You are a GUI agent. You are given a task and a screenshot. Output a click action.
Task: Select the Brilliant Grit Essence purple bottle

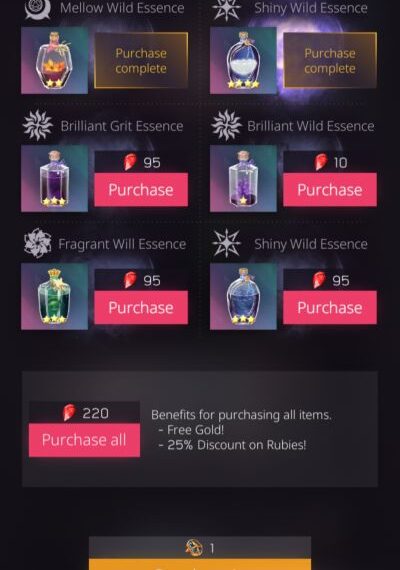coord(55,178)
